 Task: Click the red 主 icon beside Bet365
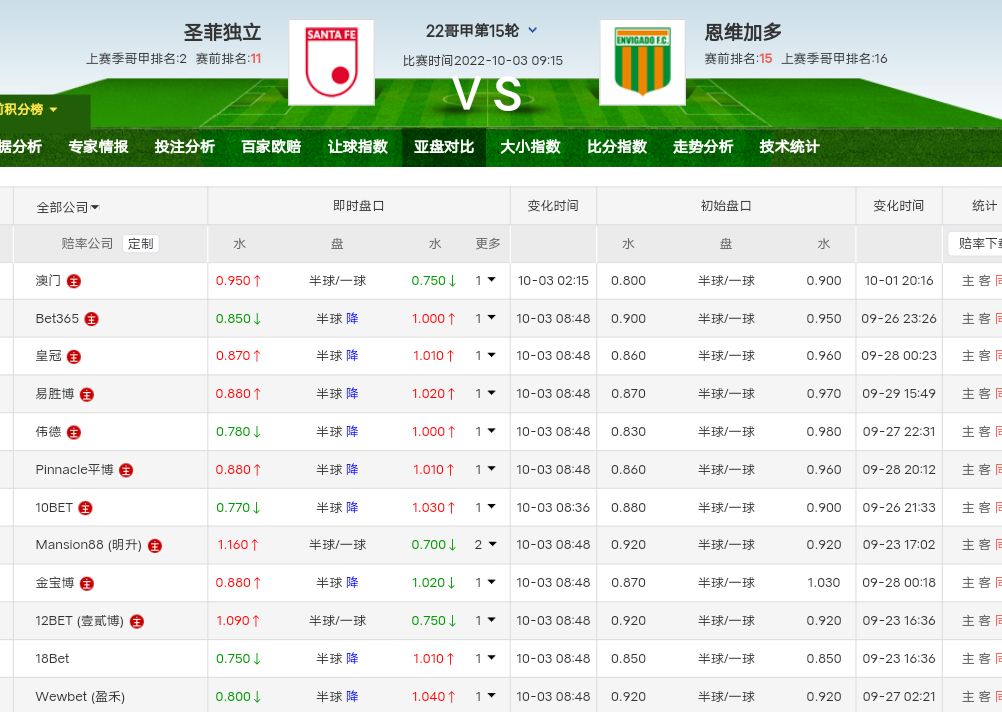92,319
